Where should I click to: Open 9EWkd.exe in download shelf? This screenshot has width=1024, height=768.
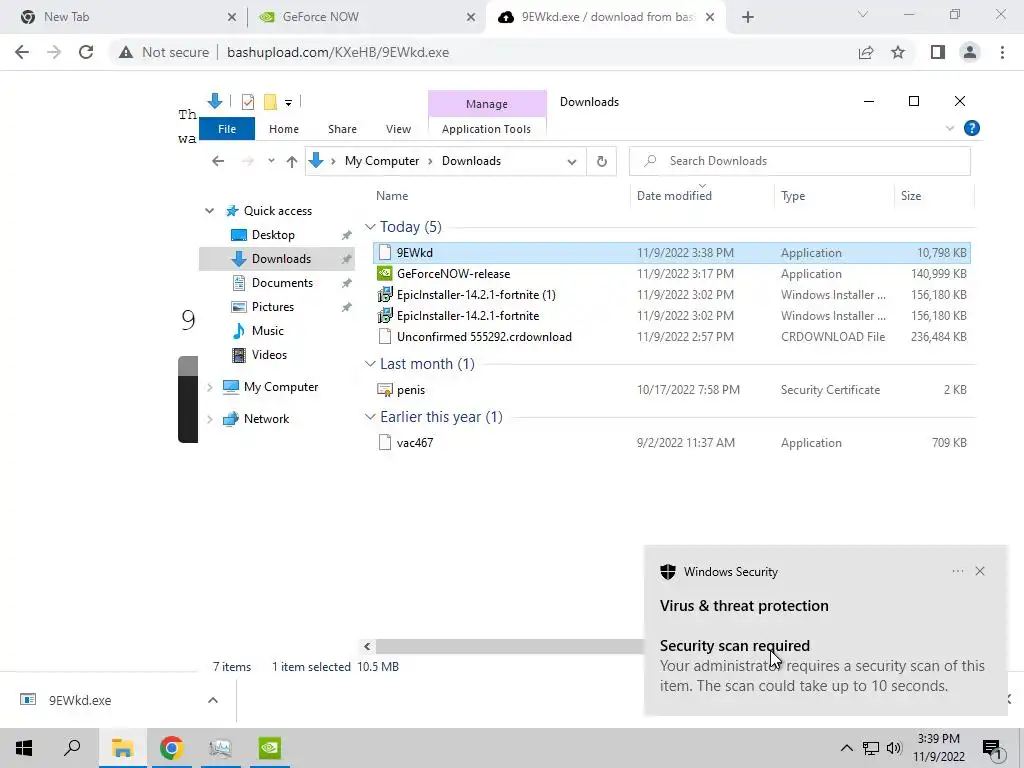pos(80,700)
